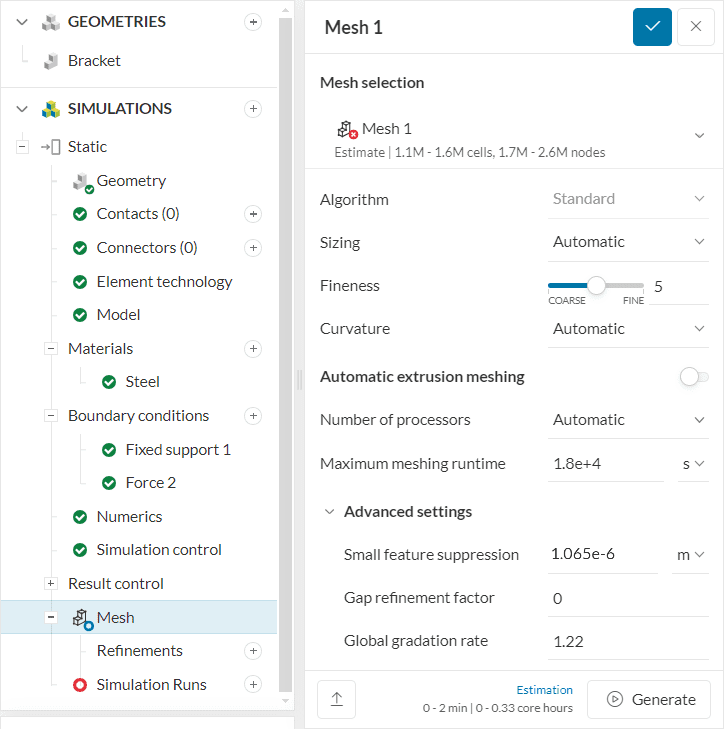Add a mesh refinement with plus icon
The height and width of the screenshot is (729, 724).
pos(253,651)
